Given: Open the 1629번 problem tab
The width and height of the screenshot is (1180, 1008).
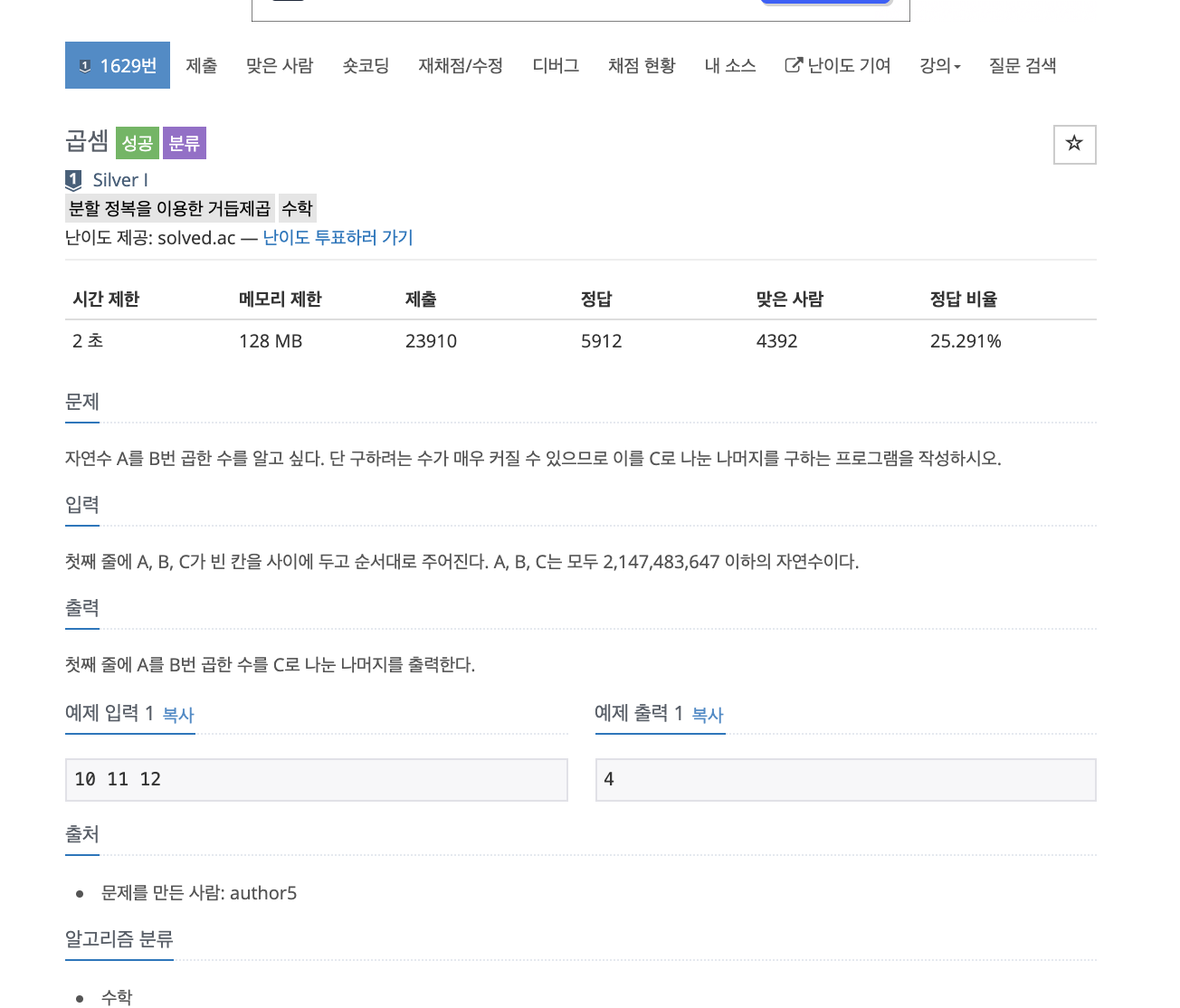Looking at the screenshot, I should coord(118,65).
